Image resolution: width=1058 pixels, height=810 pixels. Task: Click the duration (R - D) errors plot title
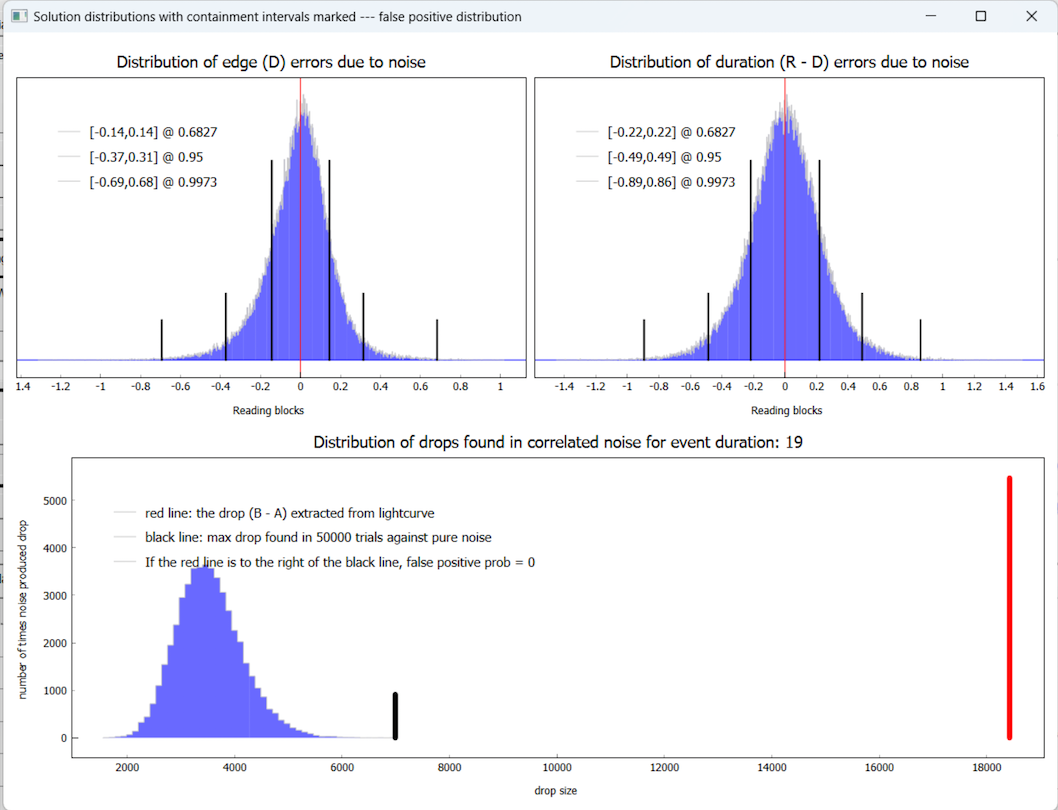coord(789,62)
